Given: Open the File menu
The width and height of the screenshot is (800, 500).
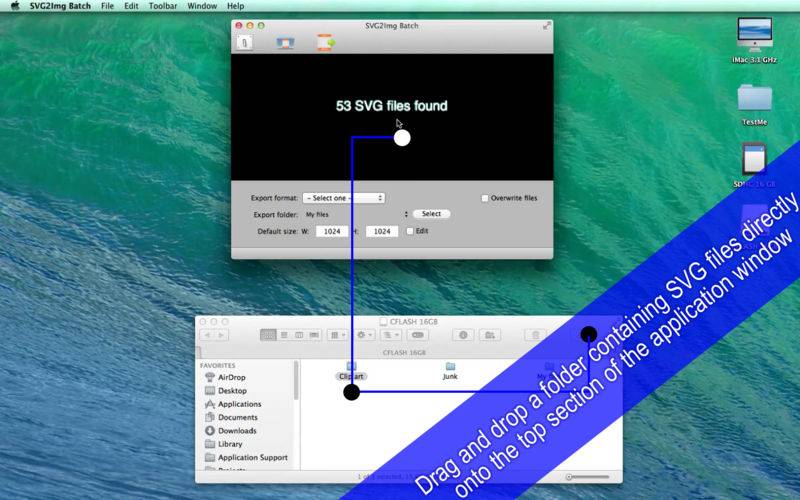Looking at the screenshot, I should 107,6.
